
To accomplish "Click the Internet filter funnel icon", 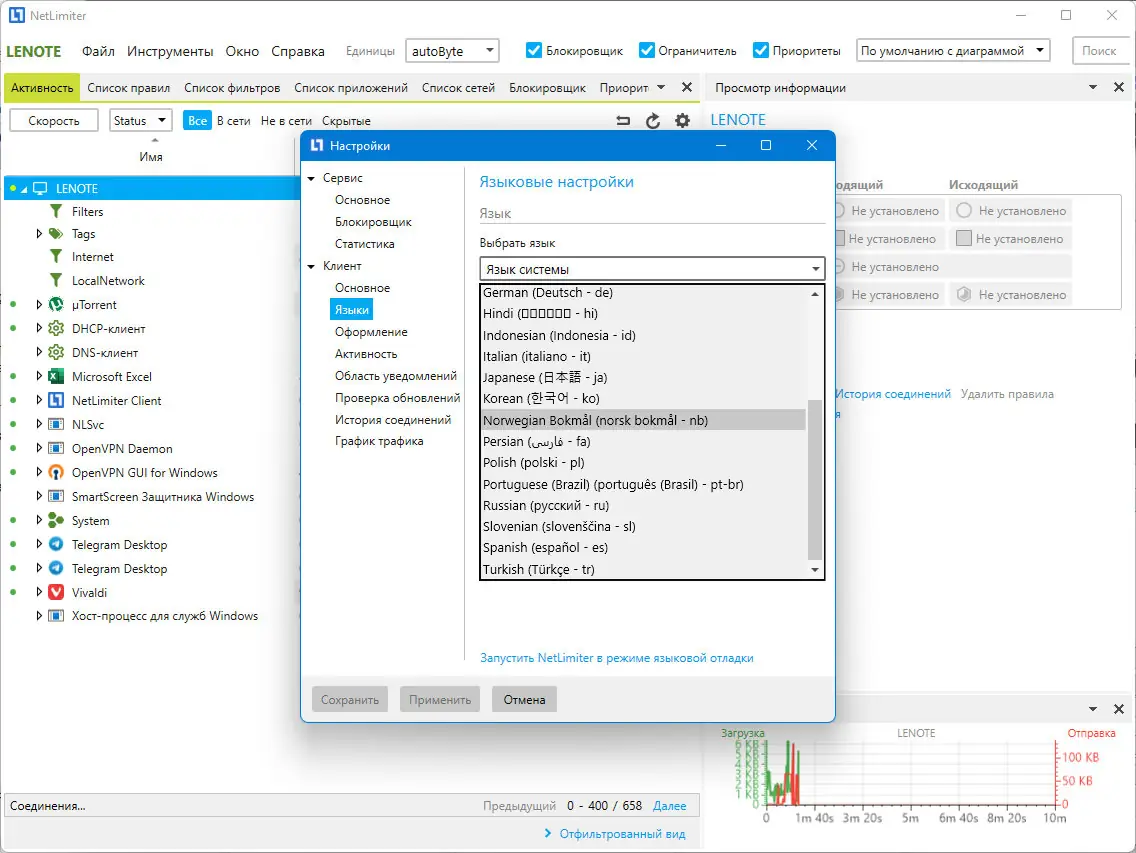I will [56, 257].
